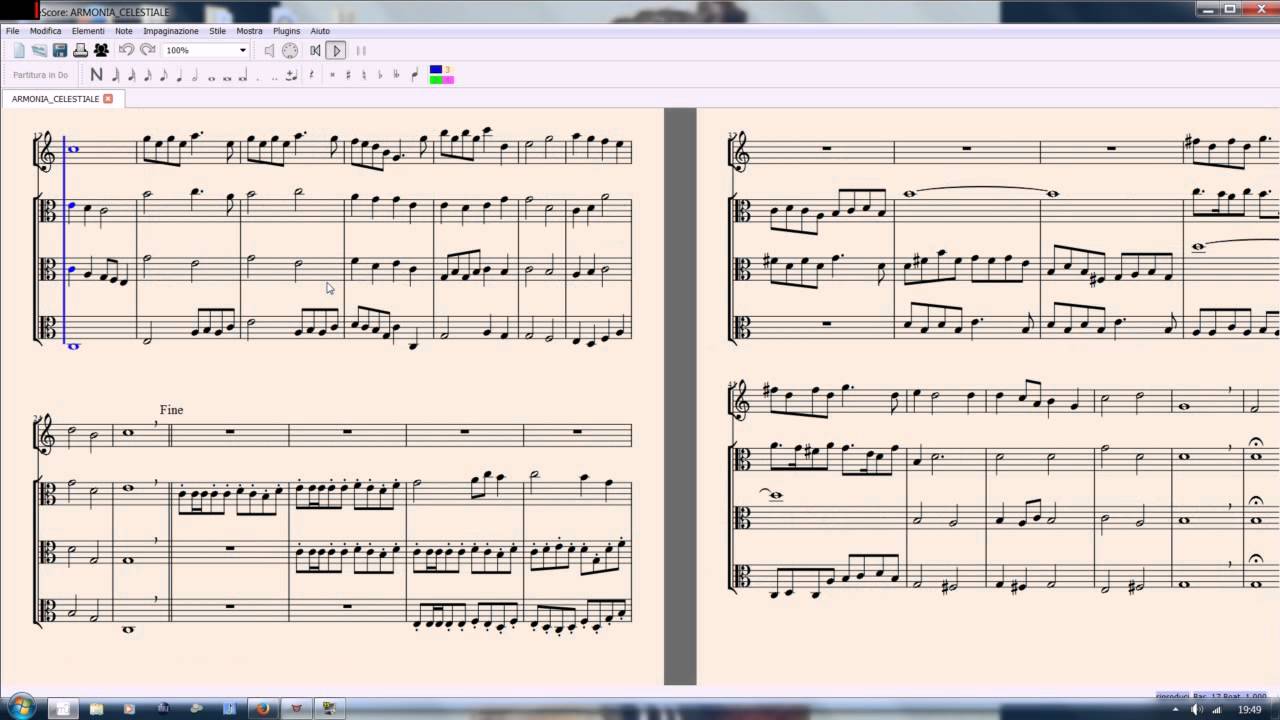Add the flat accidental from toolbar

click(380, 75)
